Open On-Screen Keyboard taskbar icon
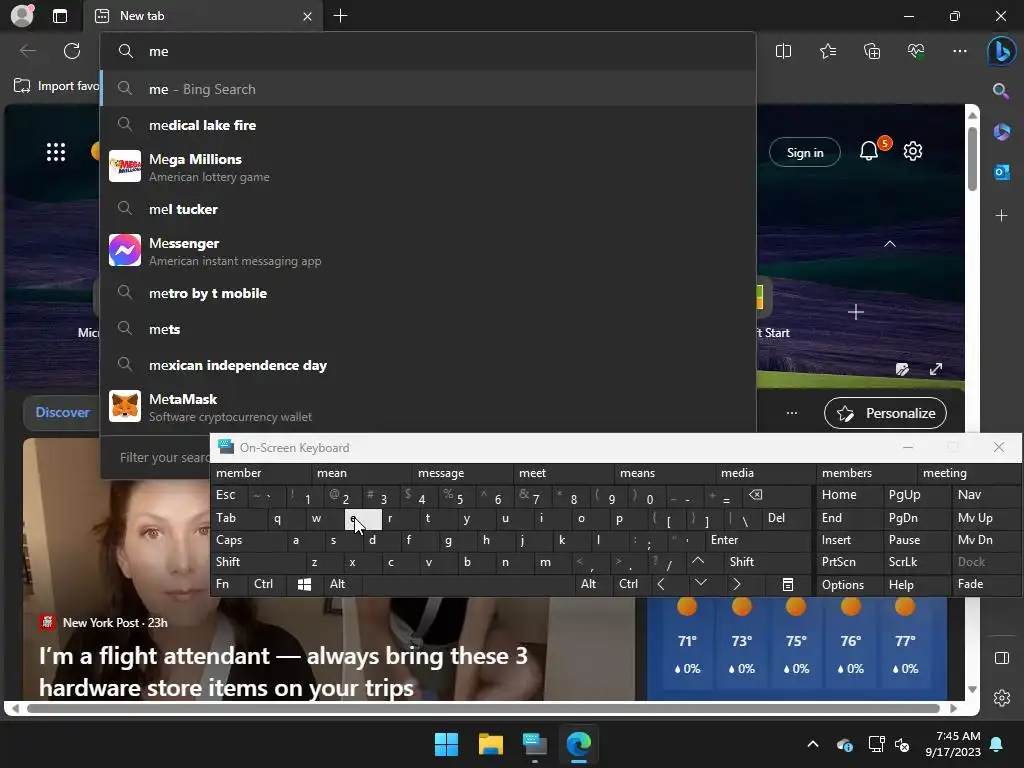Screen dimensions: 1024x768 point(534,744)
